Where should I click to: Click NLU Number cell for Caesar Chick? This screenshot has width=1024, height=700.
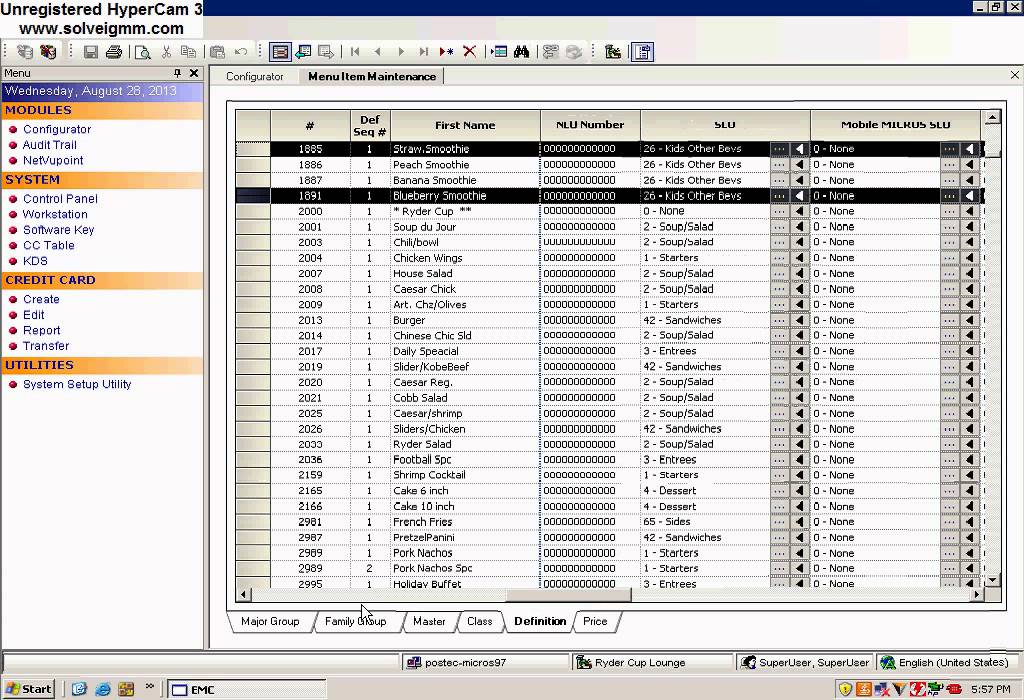[x=590, y=289]
